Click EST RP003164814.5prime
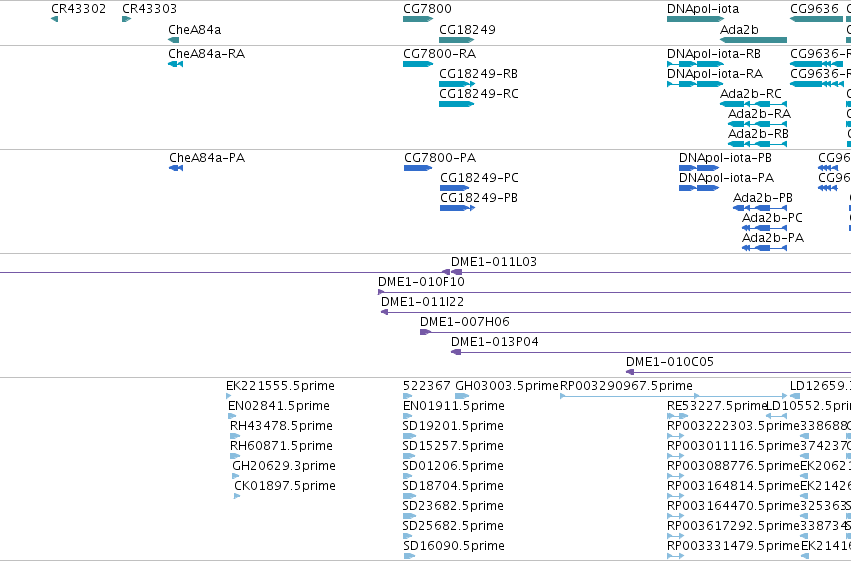Viewport: 851px width, 561px height. click(675, 496)
